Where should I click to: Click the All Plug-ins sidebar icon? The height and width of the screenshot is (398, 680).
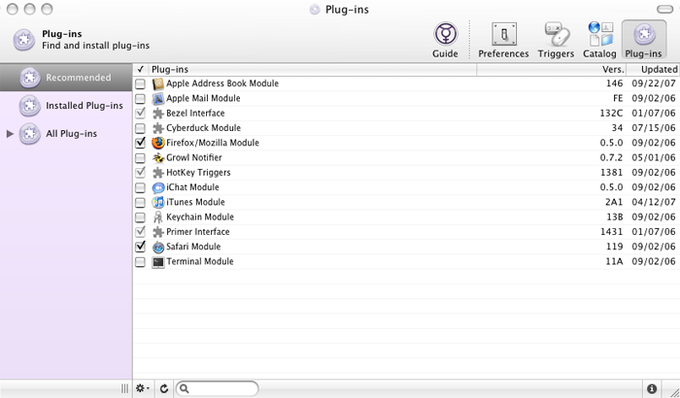pyautogui.click(x=29, y=134)
